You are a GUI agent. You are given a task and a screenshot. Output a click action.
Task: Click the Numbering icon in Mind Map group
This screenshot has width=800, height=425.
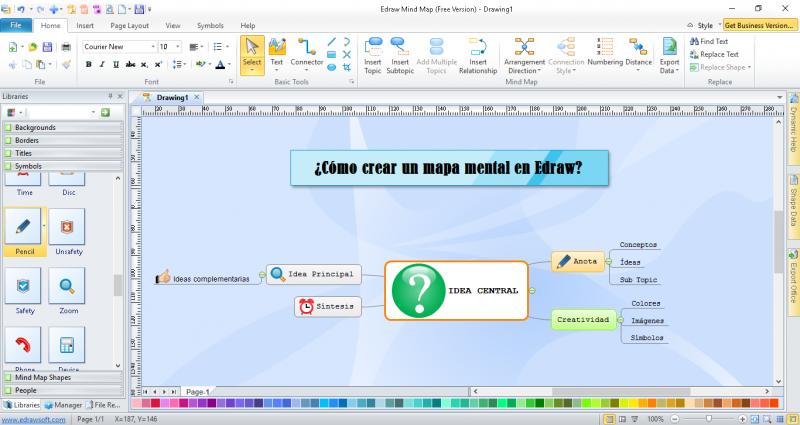(x=605, y=52)
